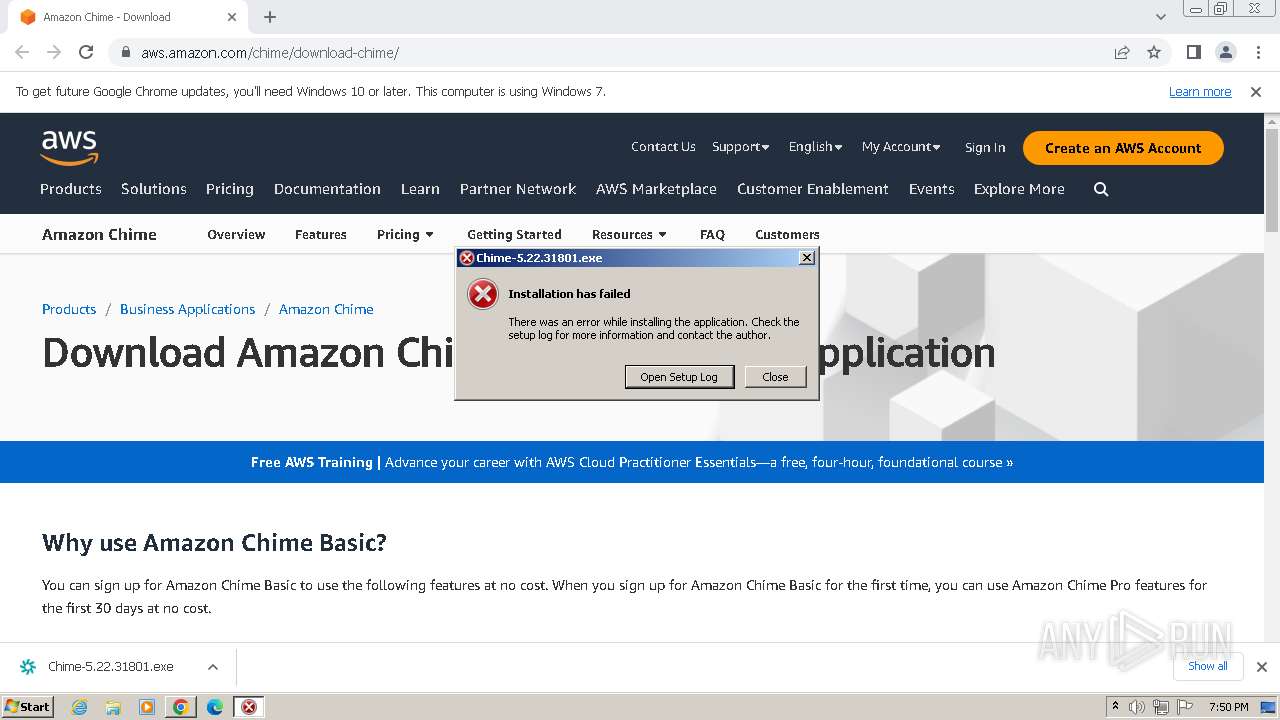Click the AWS logo
1280x720 pixels.
[69, 148]
